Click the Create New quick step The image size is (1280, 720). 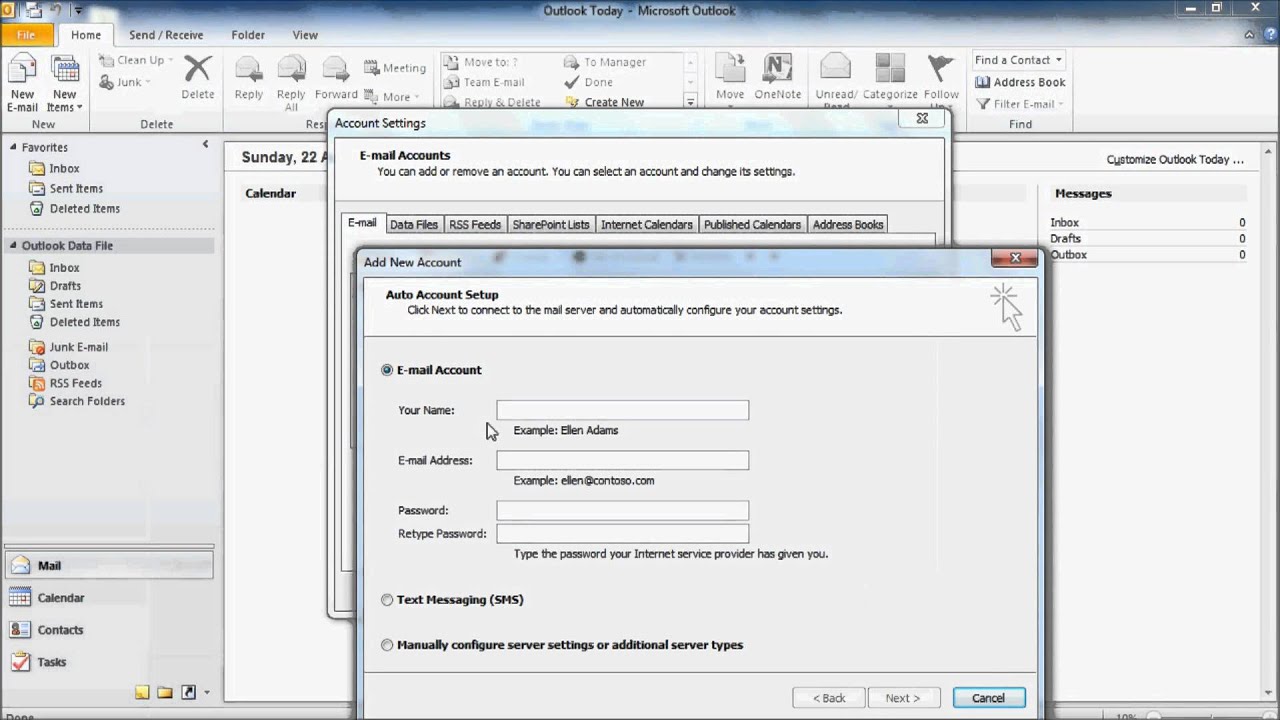605,102
